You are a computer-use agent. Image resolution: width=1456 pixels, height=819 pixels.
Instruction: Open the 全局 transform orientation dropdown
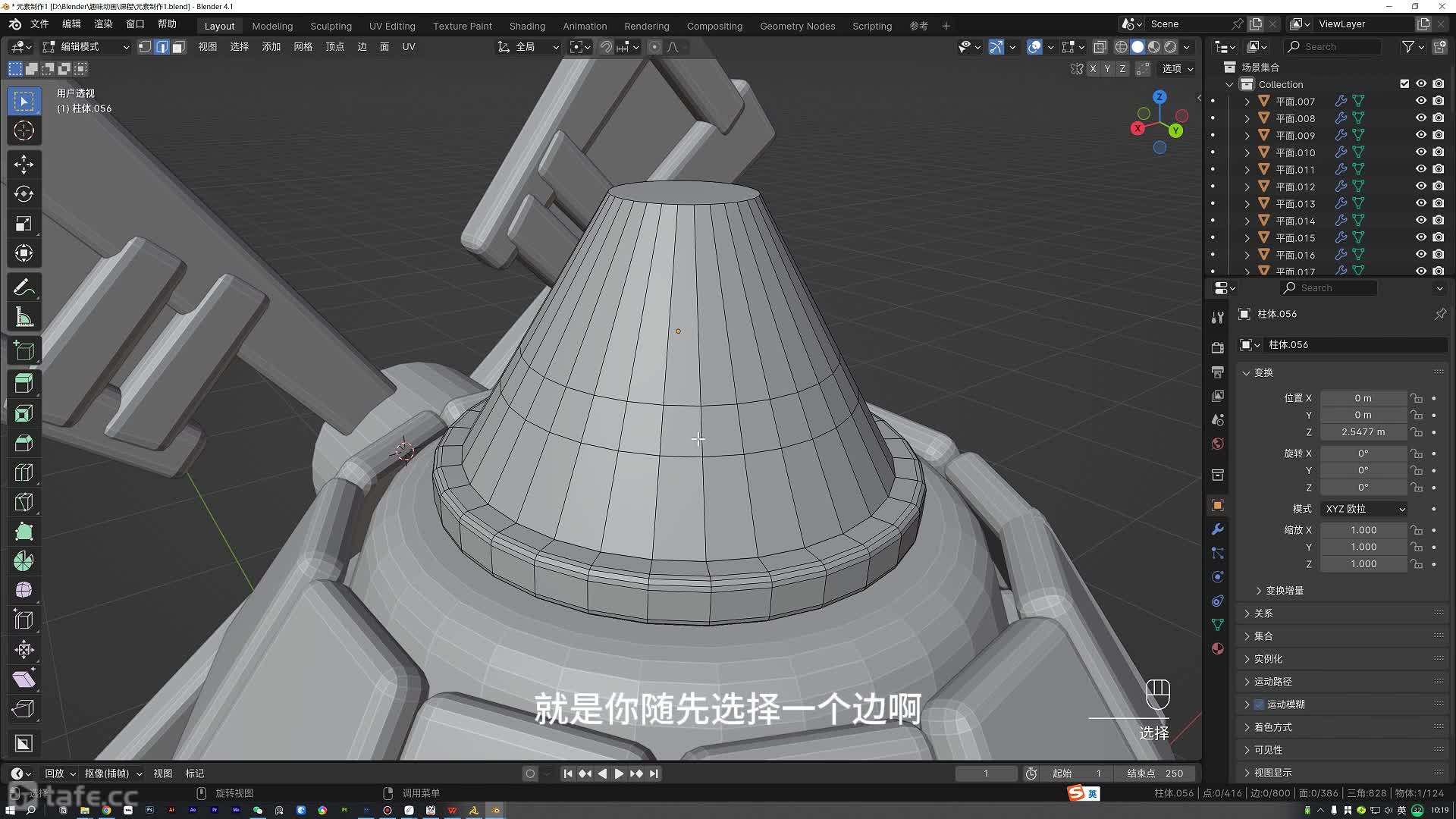coord(528,47)
